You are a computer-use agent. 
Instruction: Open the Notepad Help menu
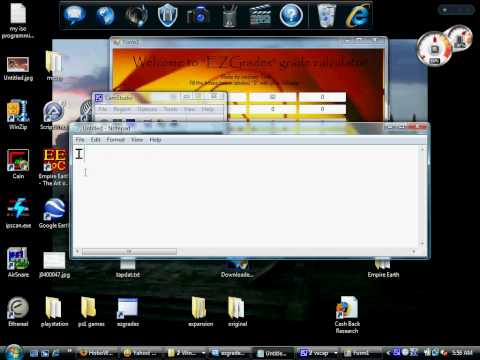[155, 140]
